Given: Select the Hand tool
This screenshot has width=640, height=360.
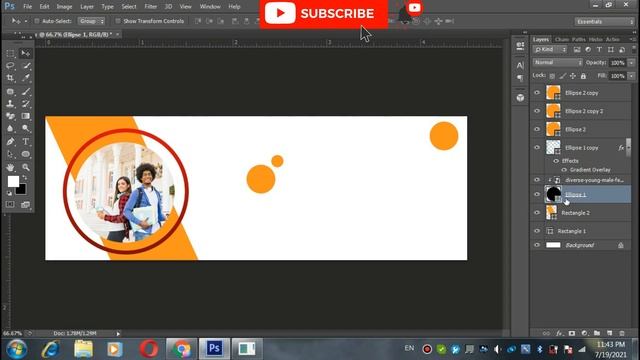Looking at the screenshot, I should click(x=10, y=167).
